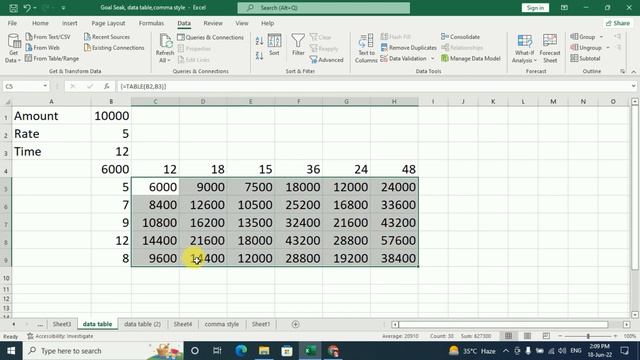Collapse the ribbon
Screen dimensions: 640x360
[633, 72]
